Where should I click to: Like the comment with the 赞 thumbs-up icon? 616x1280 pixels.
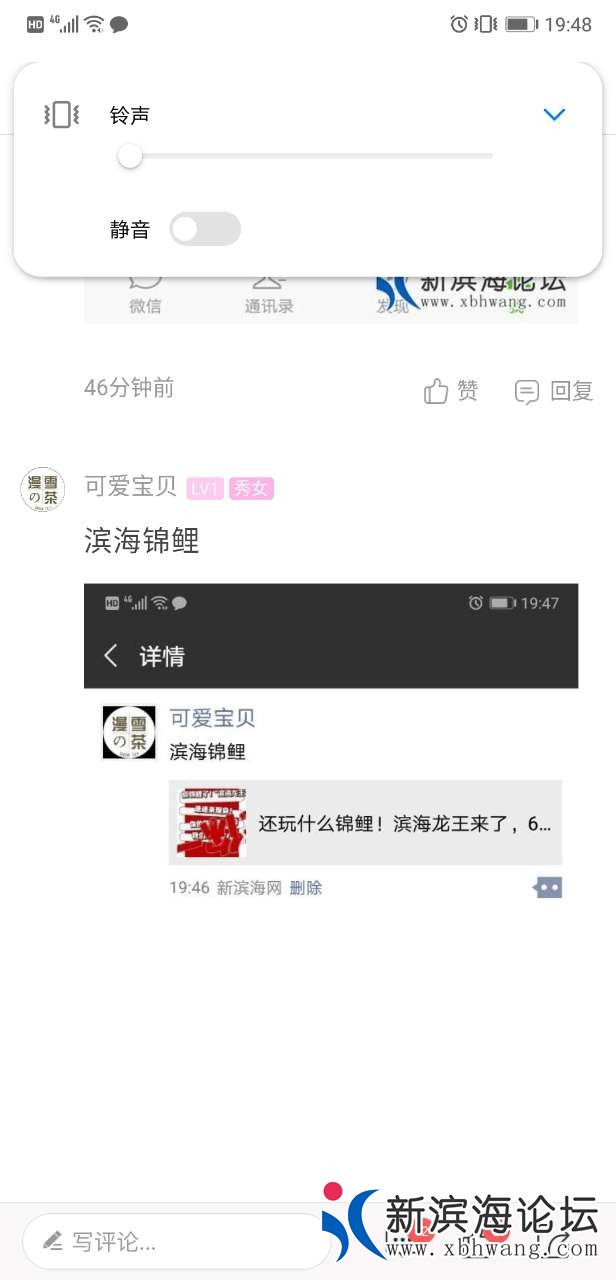coord(436,391)
